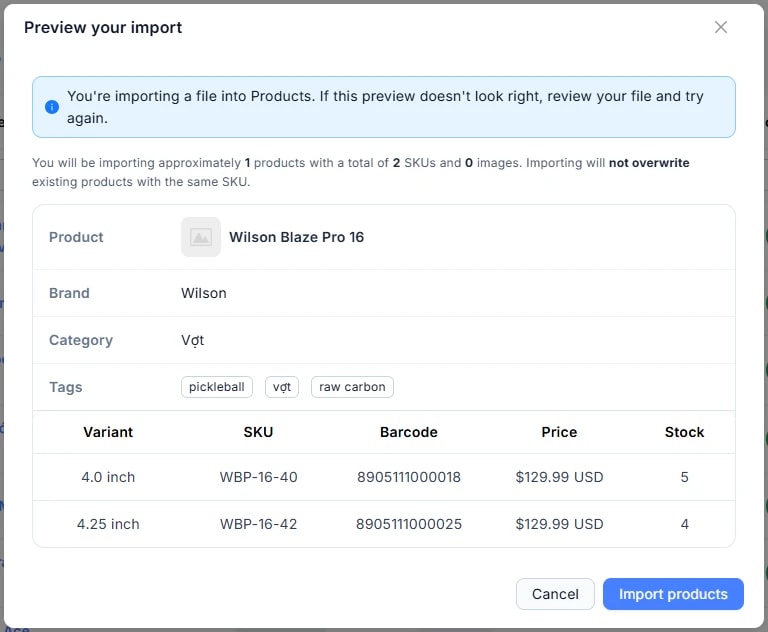
Task: Click the Price column header
Action: 559,432
